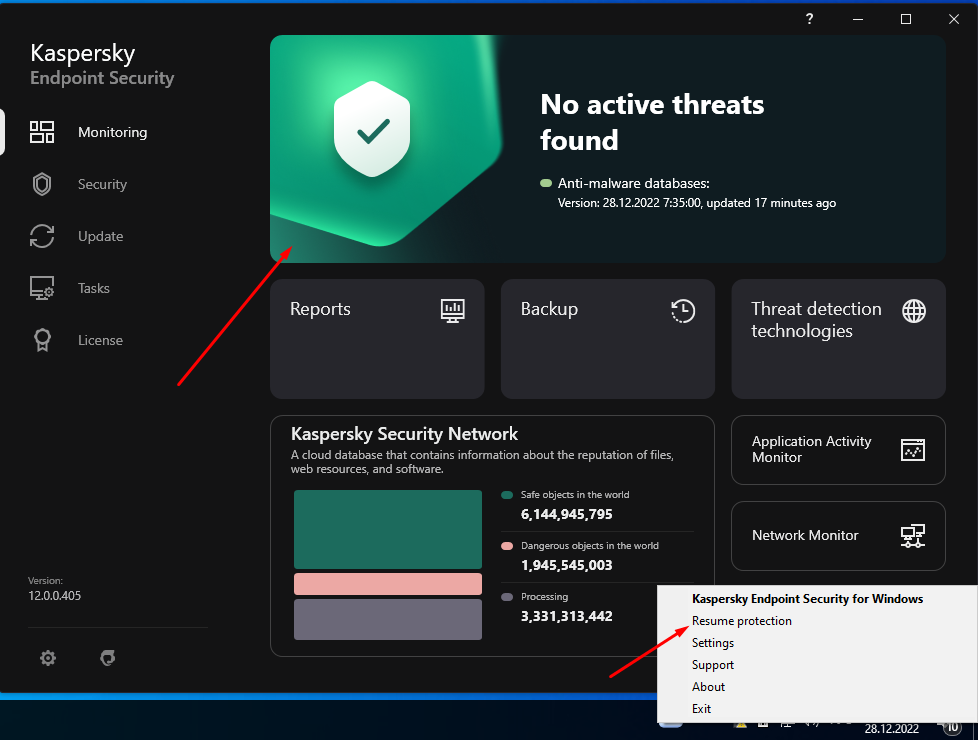Click the help question mark icon
Viewport: 978px width, 740px height.
[x=810, y=19]
